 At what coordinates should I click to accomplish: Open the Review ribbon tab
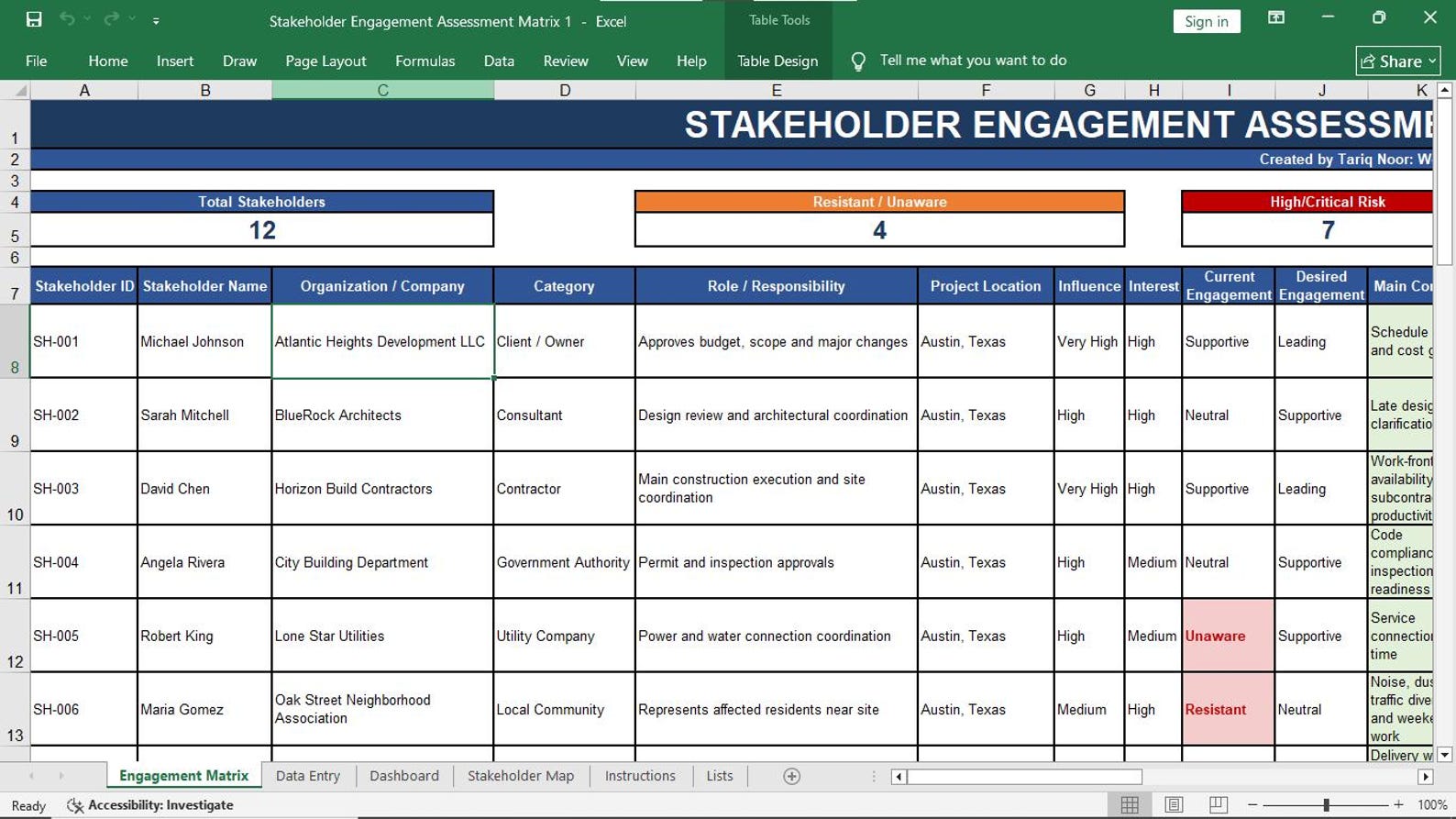566,61
